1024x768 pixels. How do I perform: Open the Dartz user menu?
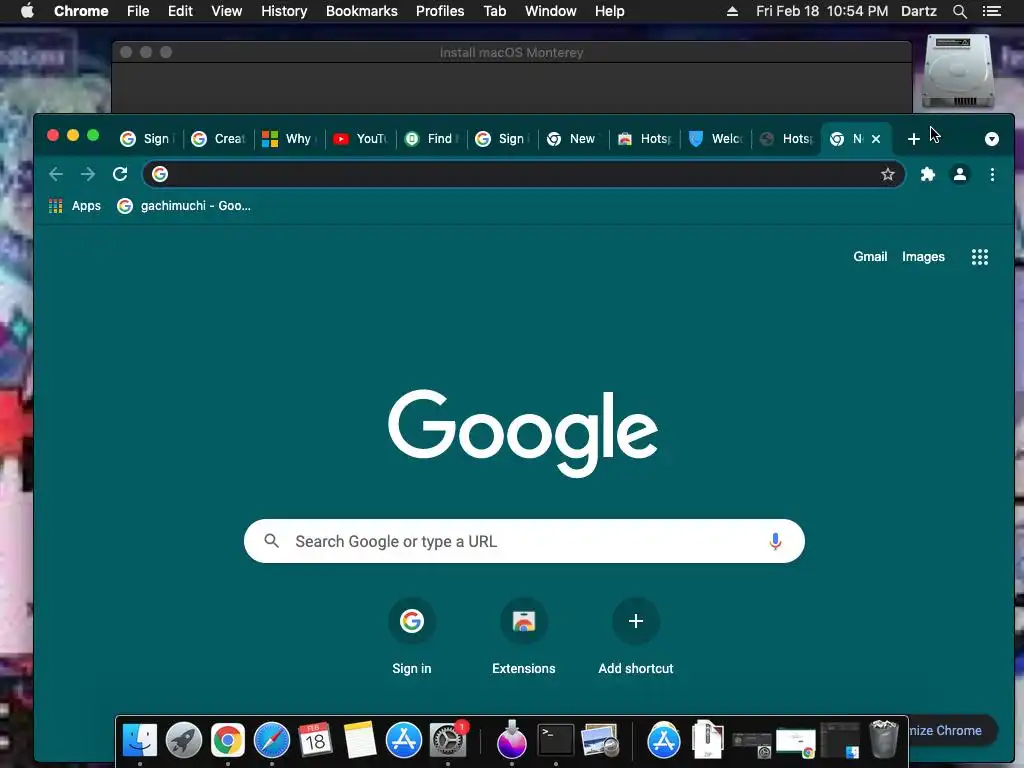pyautogui.click(x=918, y=11)
